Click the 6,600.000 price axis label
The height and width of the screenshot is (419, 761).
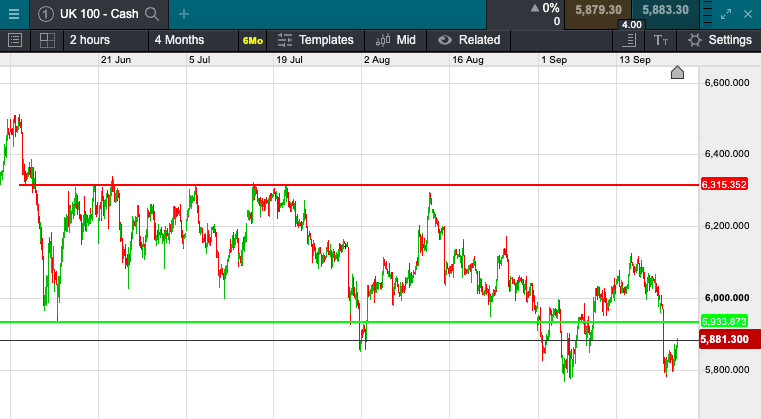point(727,83)
